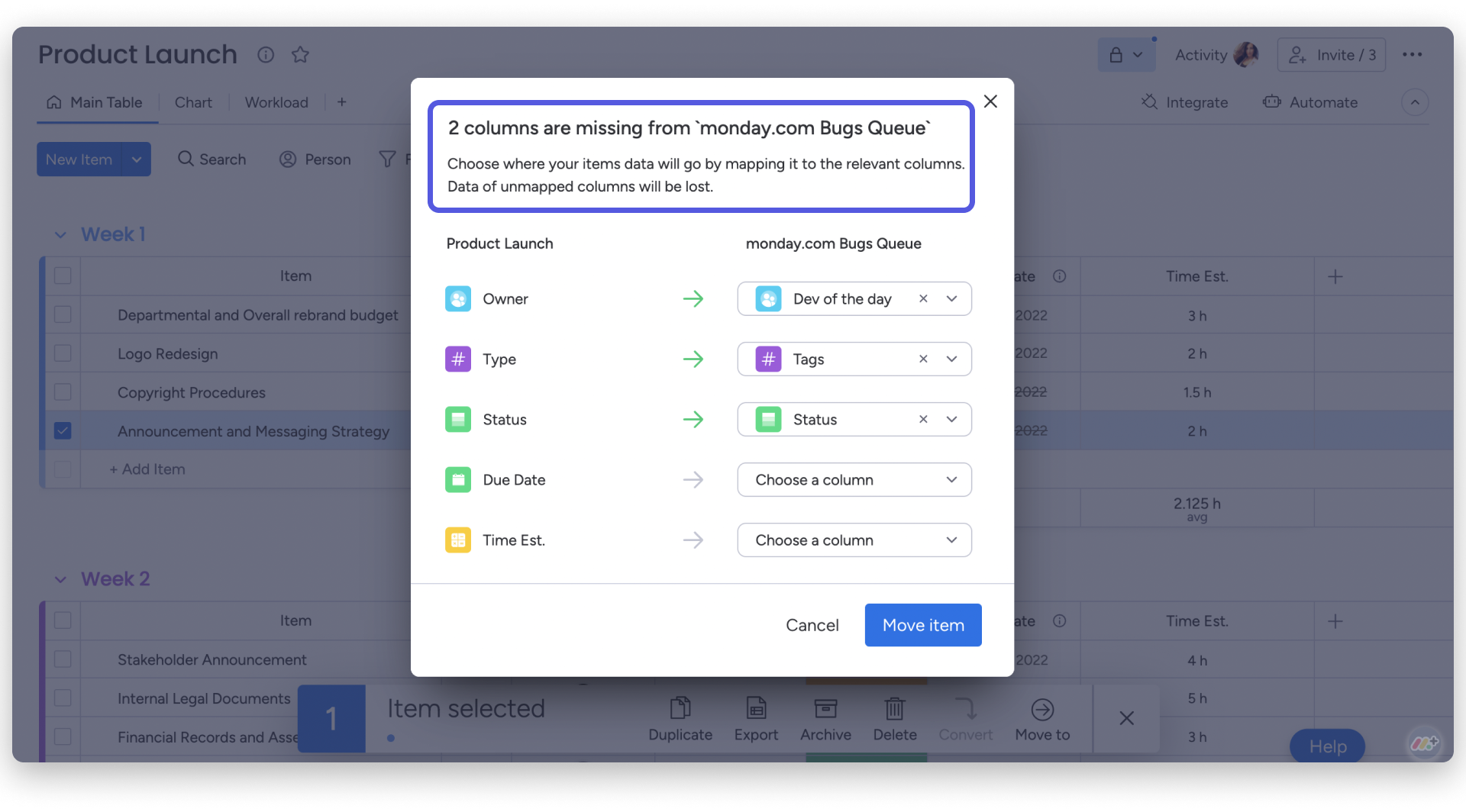
Task: Click + Add Item in Week 1
Action: (147, 469)
